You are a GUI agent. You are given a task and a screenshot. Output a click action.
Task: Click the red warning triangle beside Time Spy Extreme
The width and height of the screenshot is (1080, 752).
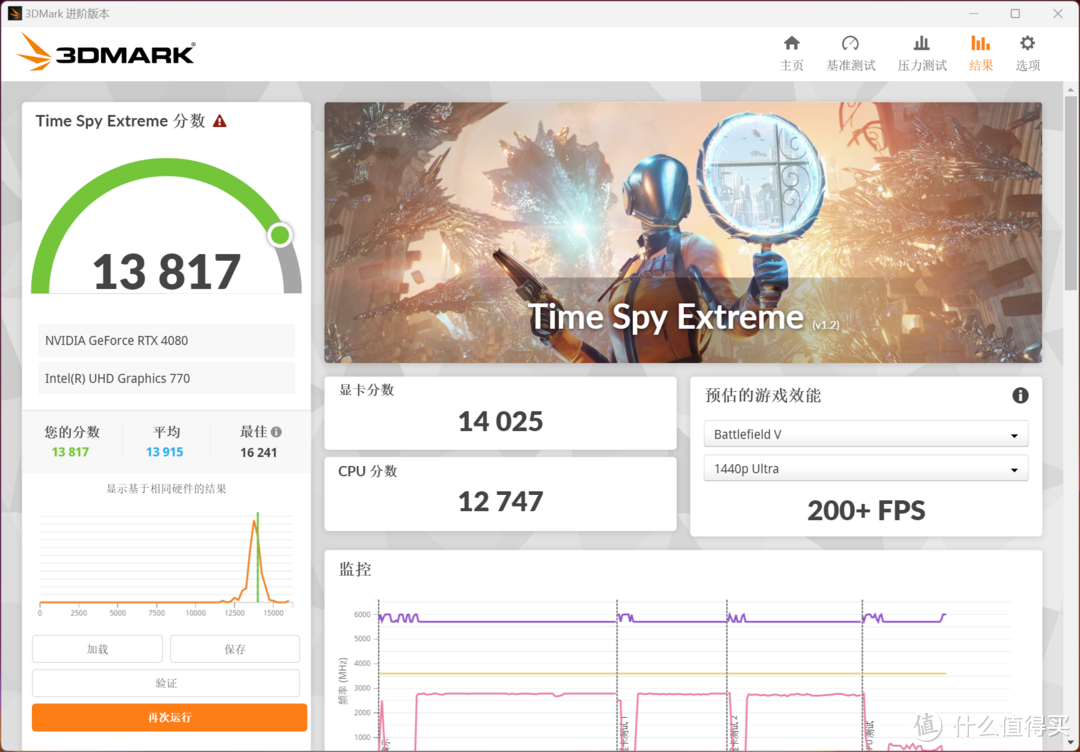click(x=220, y=121)
